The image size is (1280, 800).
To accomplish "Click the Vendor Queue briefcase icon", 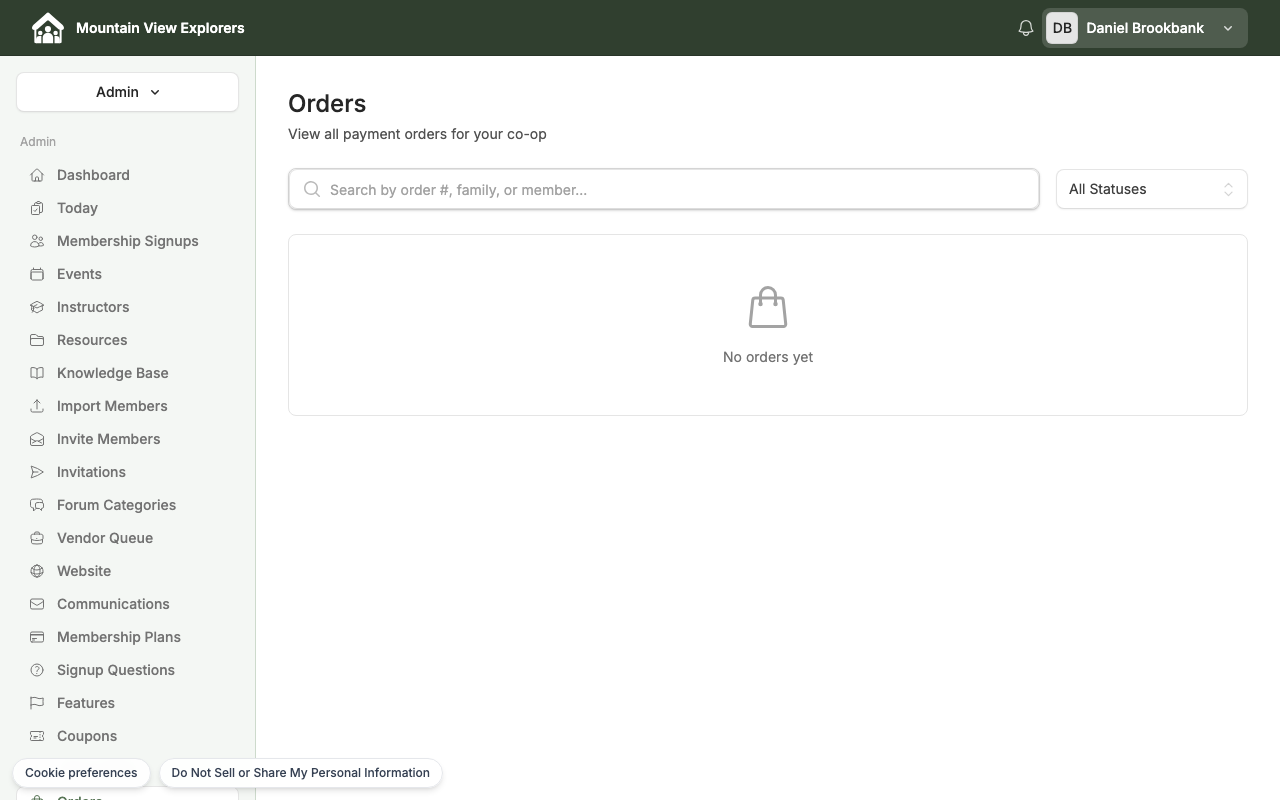I will coord(37,538).
